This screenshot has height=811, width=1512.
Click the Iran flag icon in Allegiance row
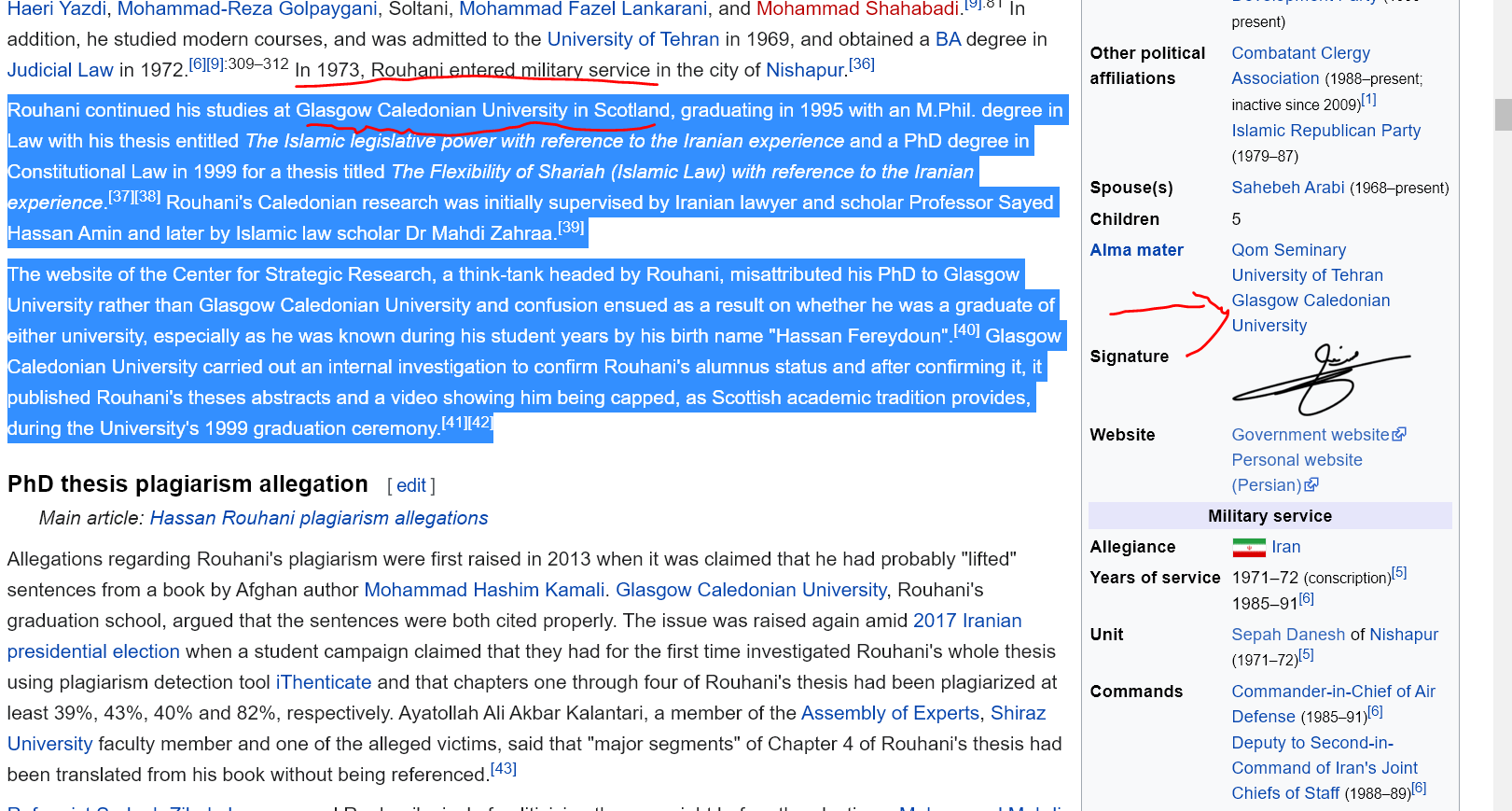[1249, 548]
